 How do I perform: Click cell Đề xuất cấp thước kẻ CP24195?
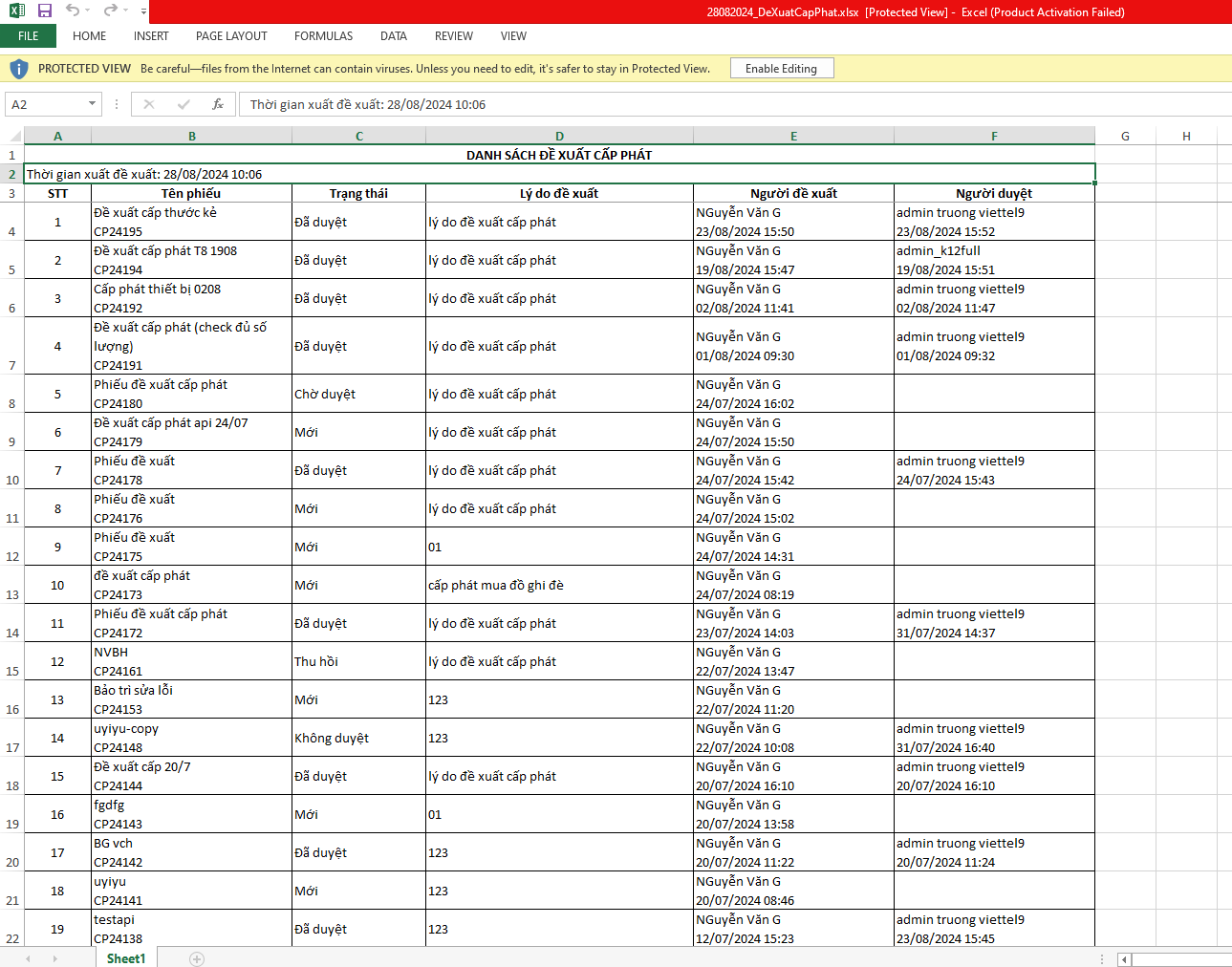tap(191, 222)
